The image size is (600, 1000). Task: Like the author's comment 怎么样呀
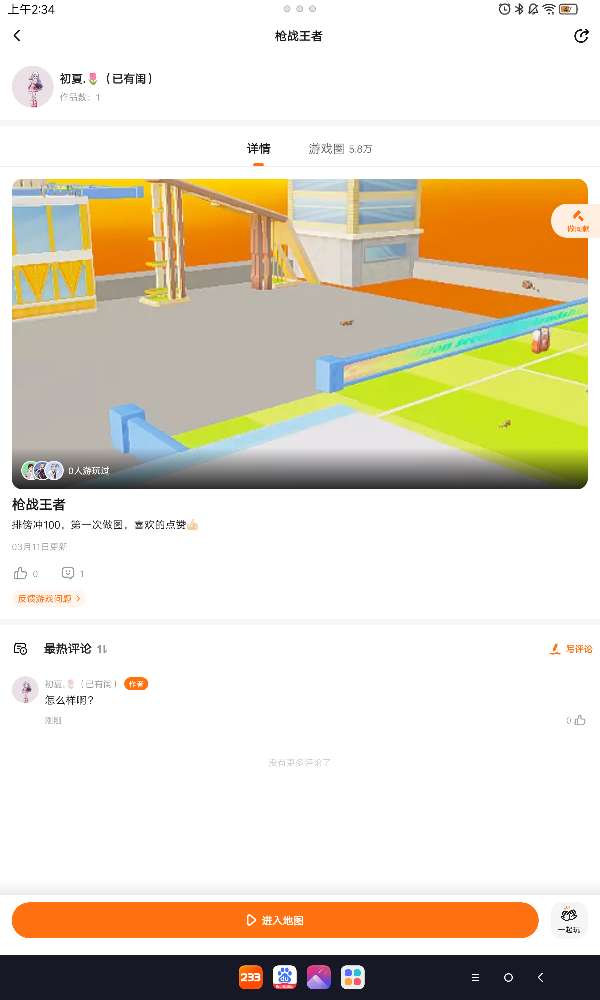point(580,720)
